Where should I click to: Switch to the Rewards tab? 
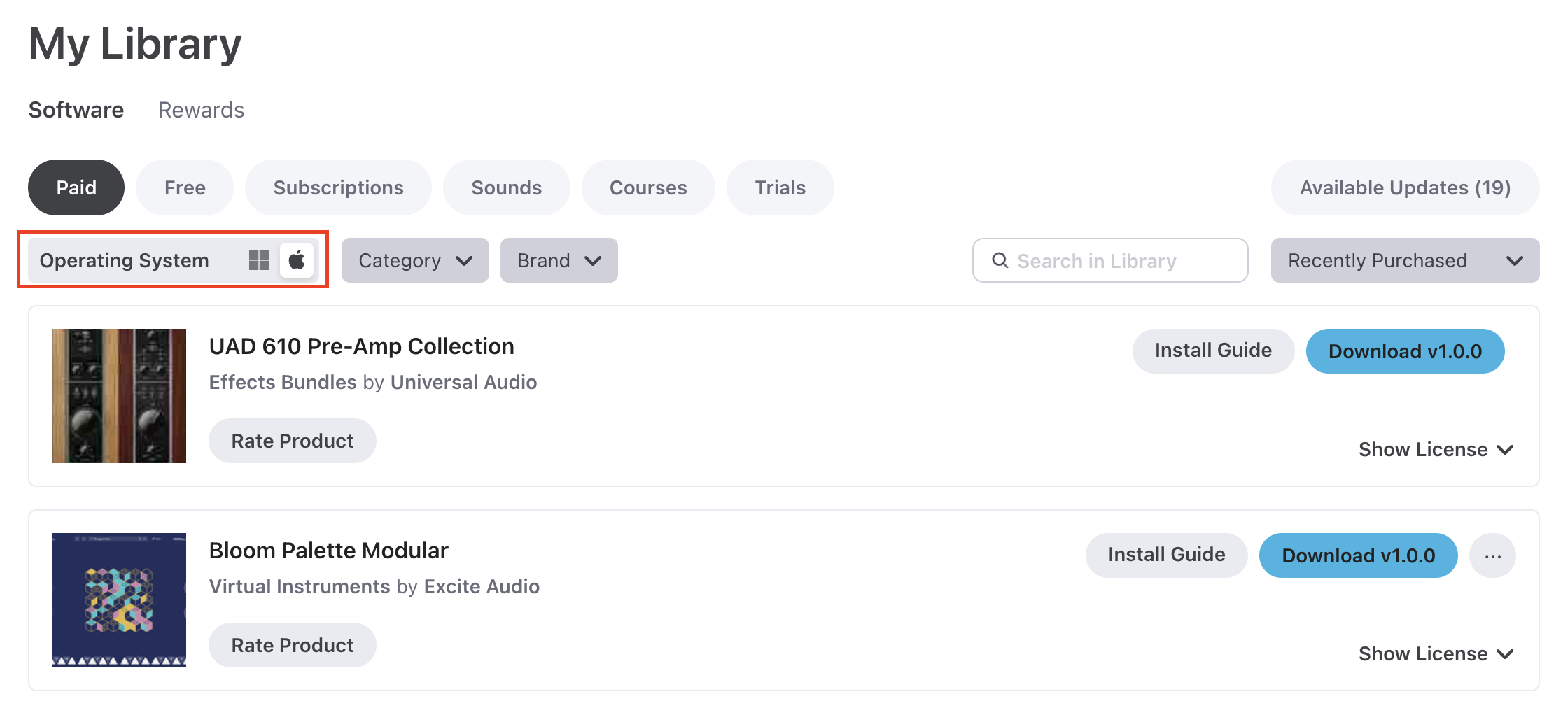[201, 110]
